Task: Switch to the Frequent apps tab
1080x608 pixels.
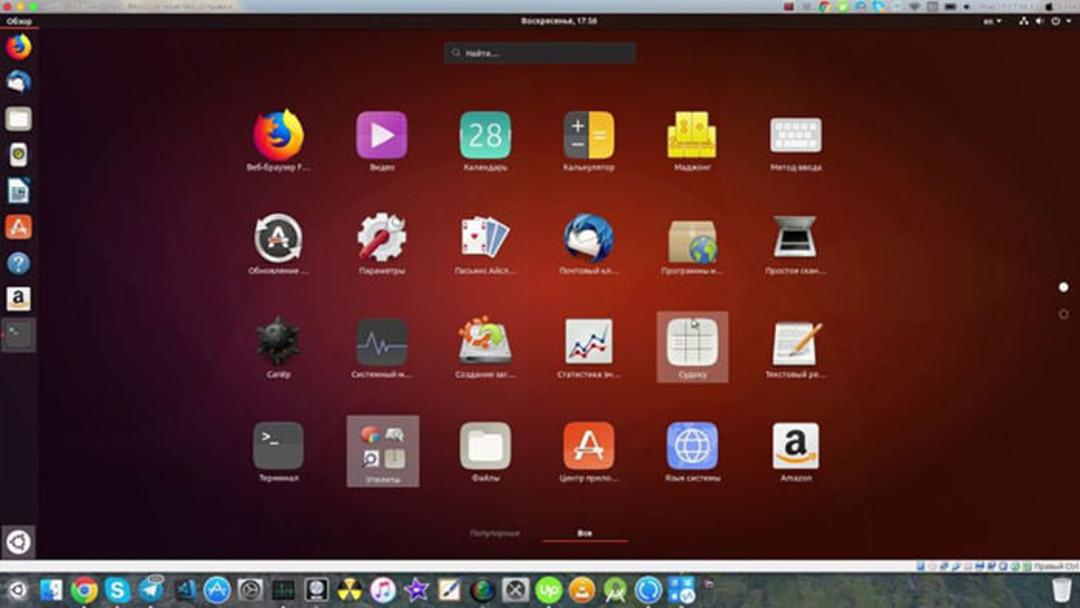Action: pos(495,533)
